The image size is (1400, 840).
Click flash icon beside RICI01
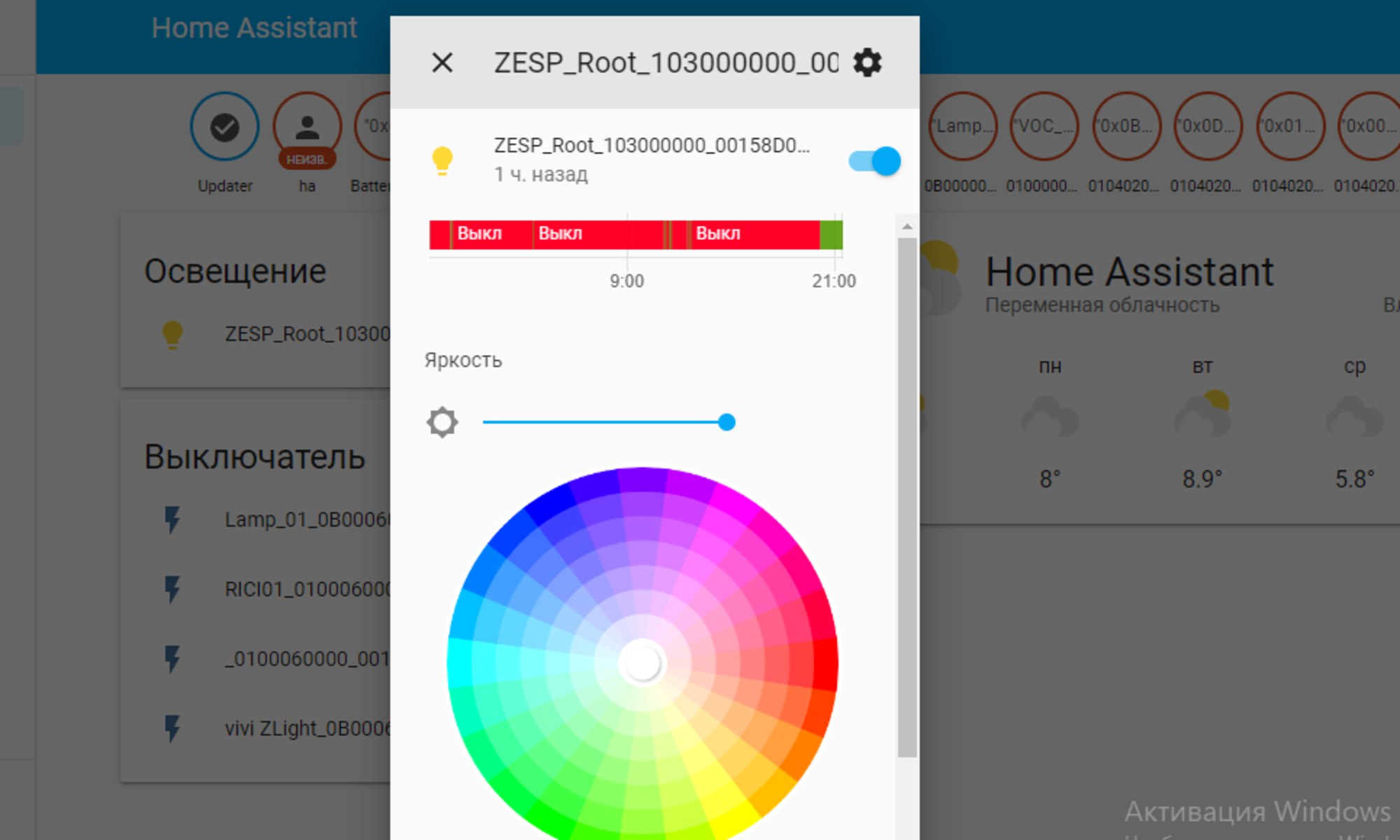(172, 589)
